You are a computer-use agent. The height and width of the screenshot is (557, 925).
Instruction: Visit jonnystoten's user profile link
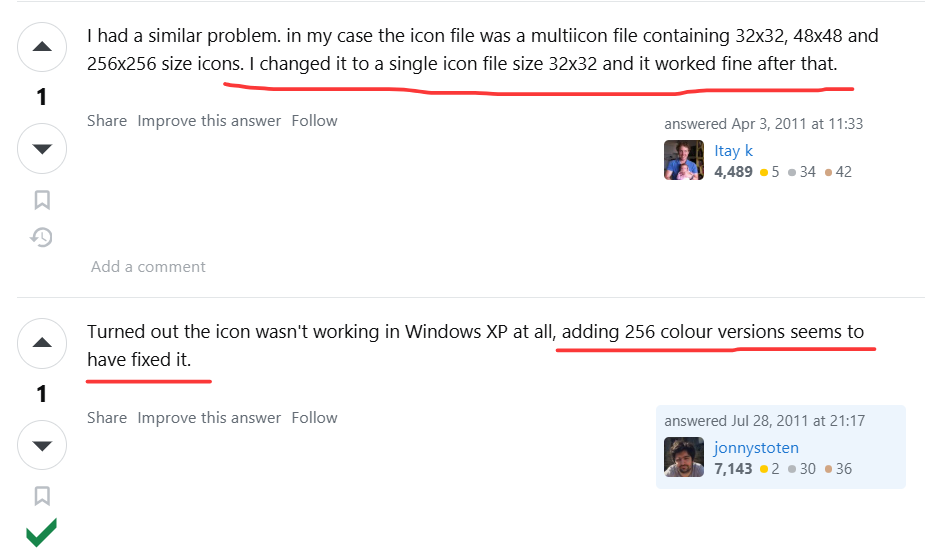[756, 447]
